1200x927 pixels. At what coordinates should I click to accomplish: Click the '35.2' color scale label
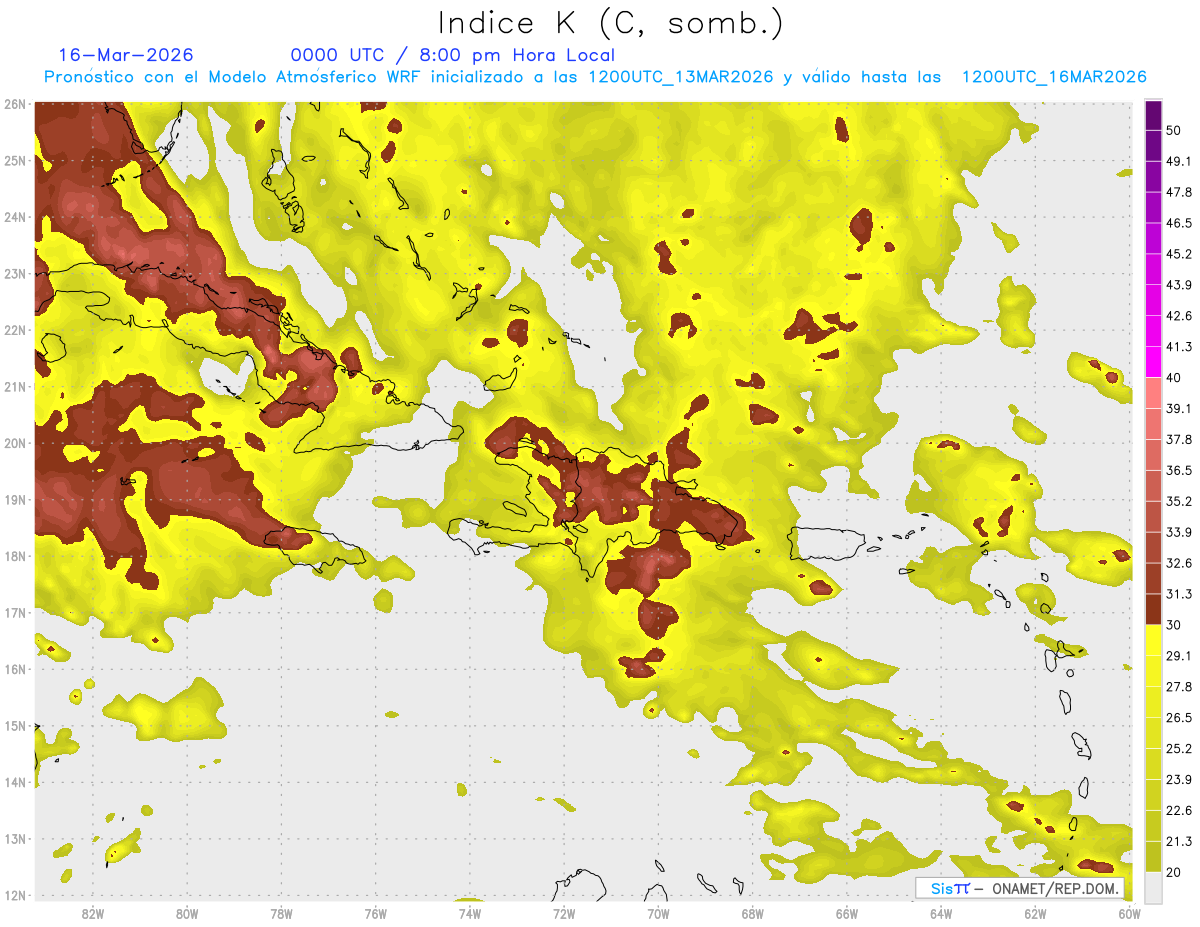(x=1179, y=501)
